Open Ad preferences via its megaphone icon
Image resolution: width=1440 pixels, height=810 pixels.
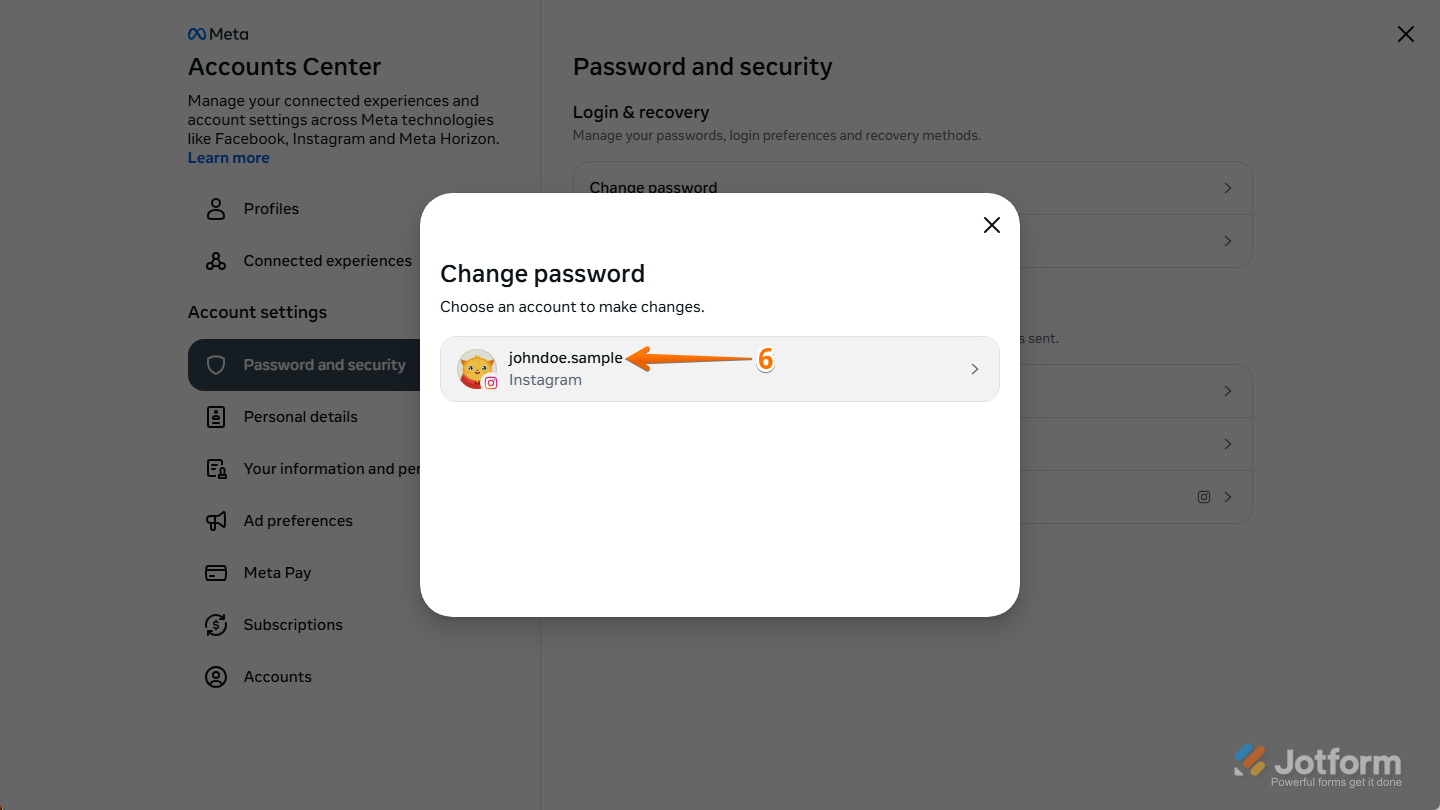pyautogui.click(x=216, y=520)
